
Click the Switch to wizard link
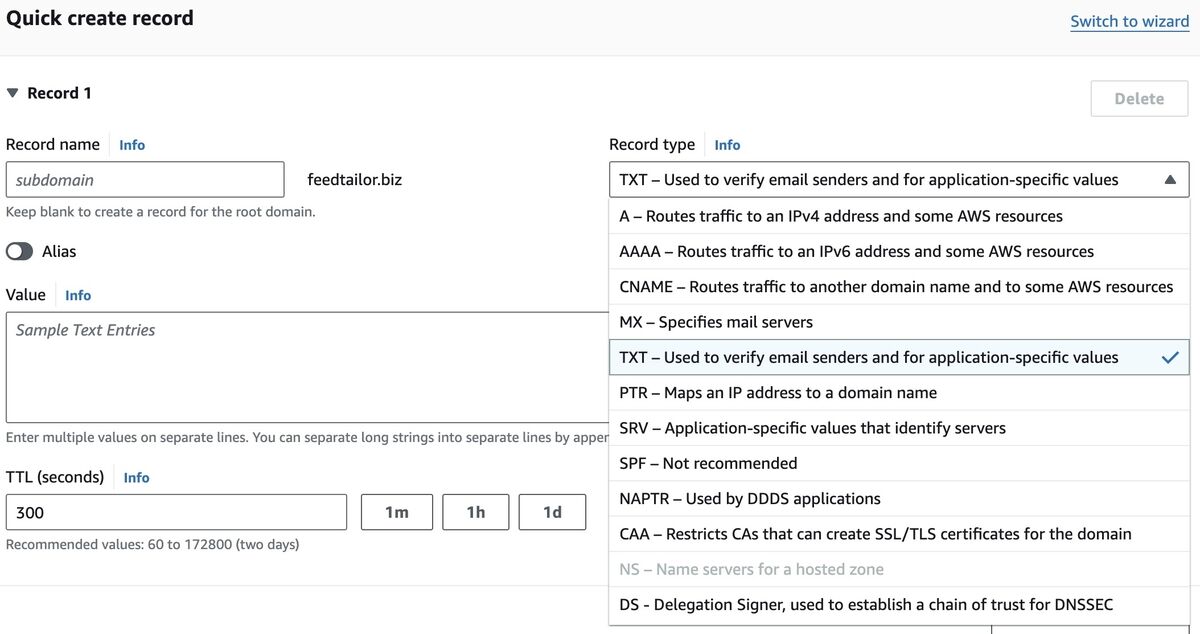tap(1130, 21)
